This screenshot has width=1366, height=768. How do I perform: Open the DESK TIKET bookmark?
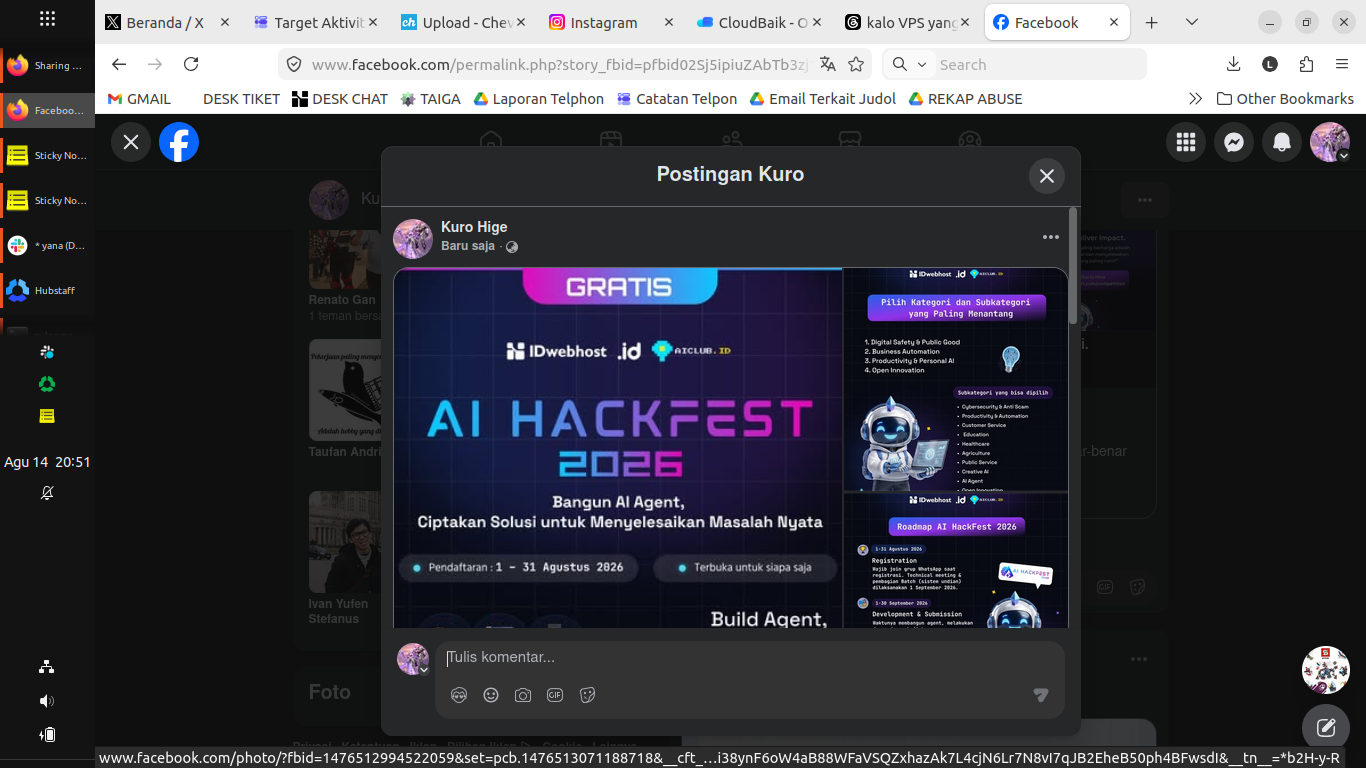click(x=241, y=99)
